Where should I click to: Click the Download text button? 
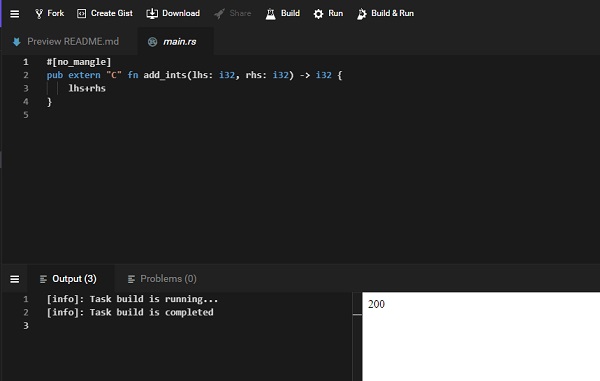(x=181, y=13)
